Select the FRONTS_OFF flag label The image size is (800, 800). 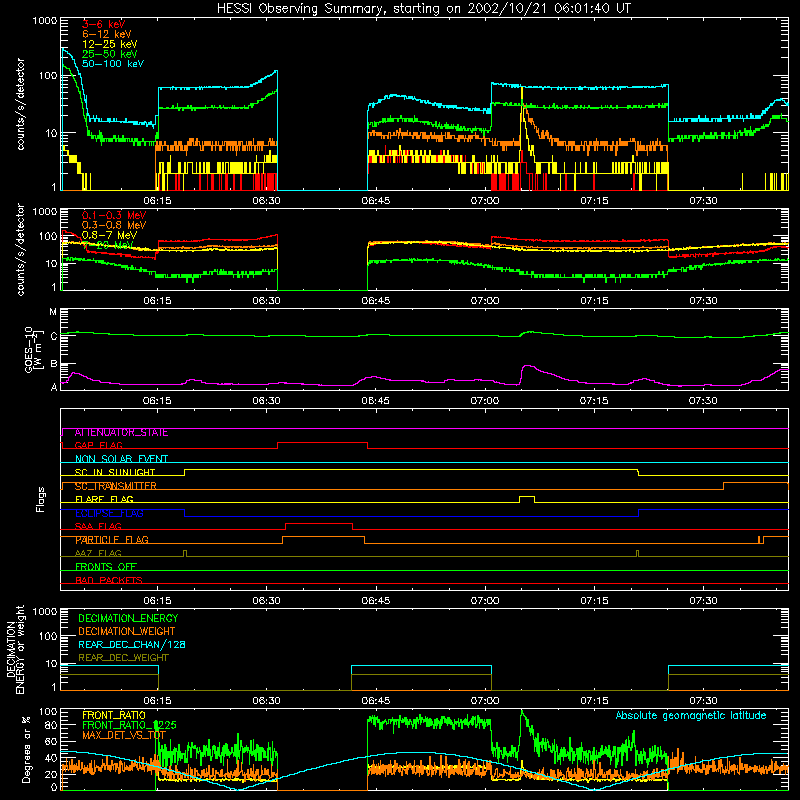pos(106,567)
